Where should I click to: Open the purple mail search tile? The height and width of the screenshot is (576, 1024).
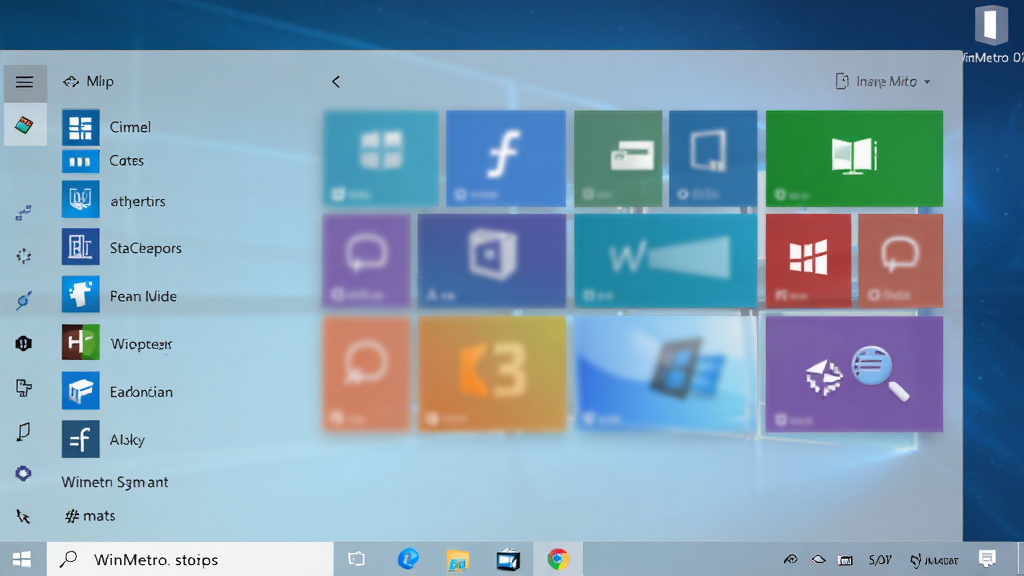[854, 374]
